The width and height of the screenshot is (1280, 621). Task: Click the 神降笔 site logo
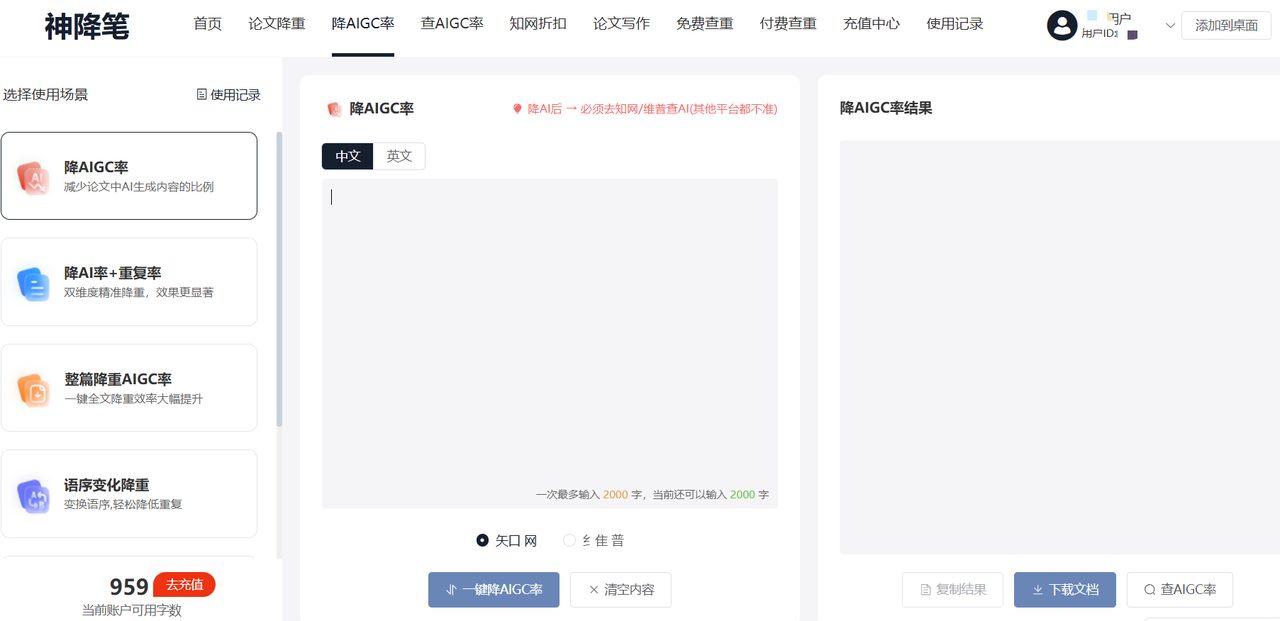pyautogui.click(x=87, y=26)
